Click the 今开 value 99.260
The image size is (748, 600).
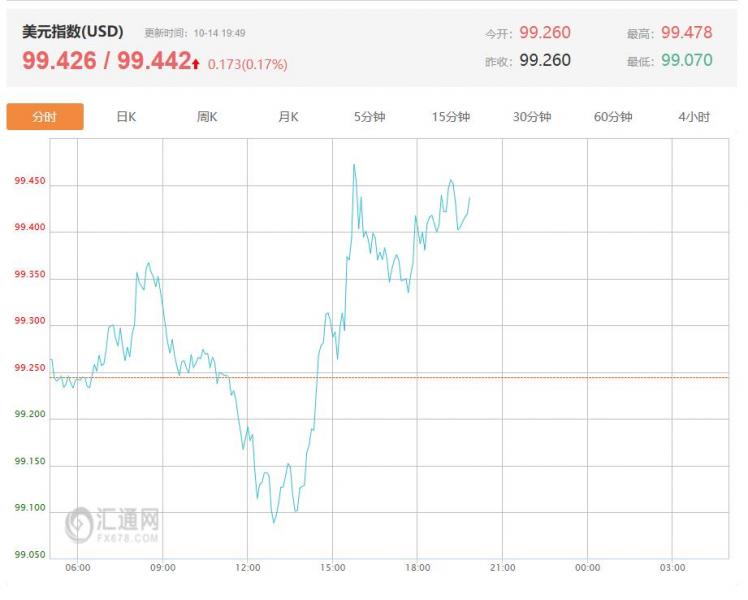click(x=545, y=33)
